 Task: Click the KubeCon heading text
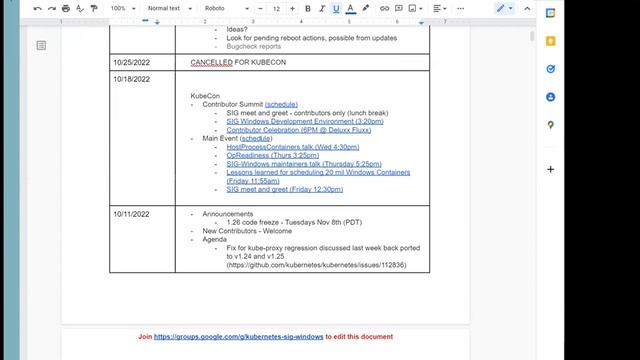pyautogui.click(x=205, y=96)
